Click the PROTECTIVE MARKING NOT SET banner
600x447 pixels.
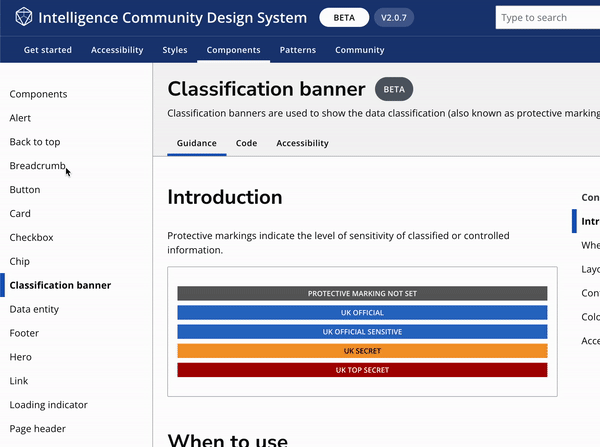(362, 294)
